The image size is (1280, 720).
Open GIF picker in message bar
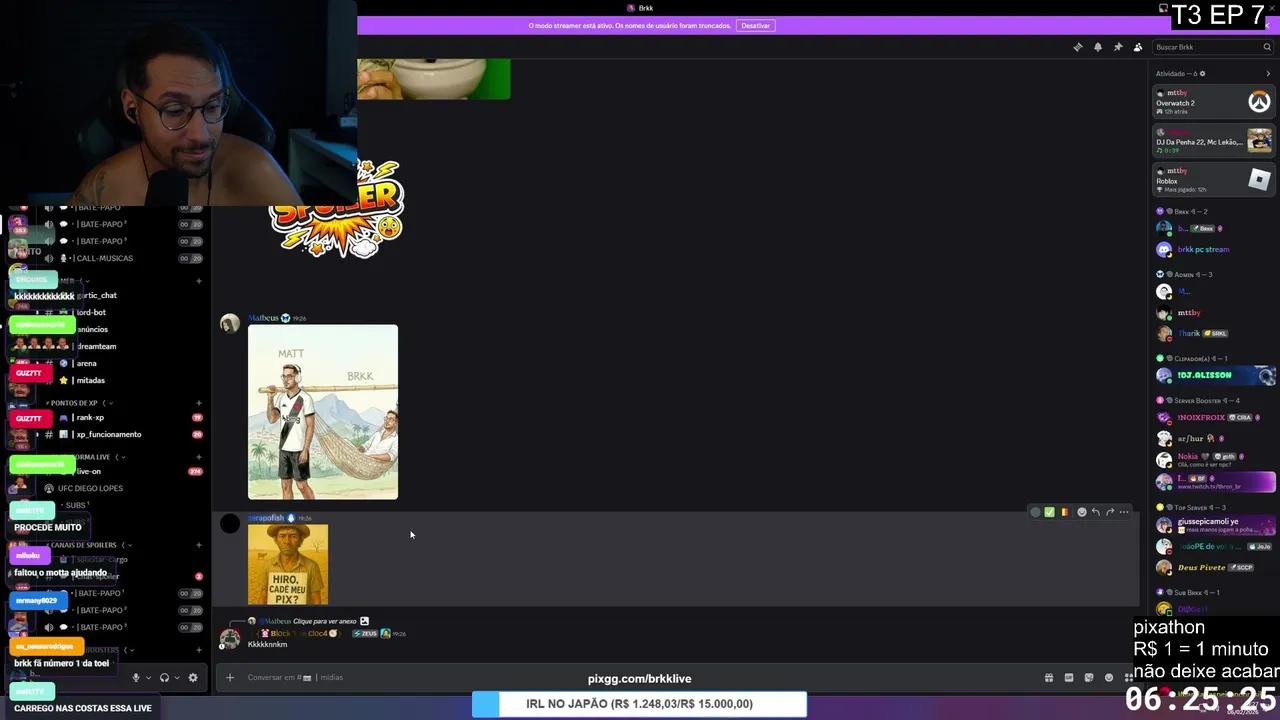coord(1069,678)
